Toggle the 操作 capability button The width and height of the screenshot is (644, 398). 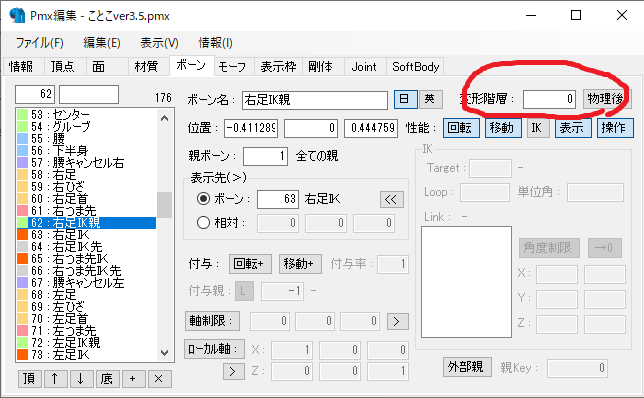pyautogui.click(x=614, y=128)
